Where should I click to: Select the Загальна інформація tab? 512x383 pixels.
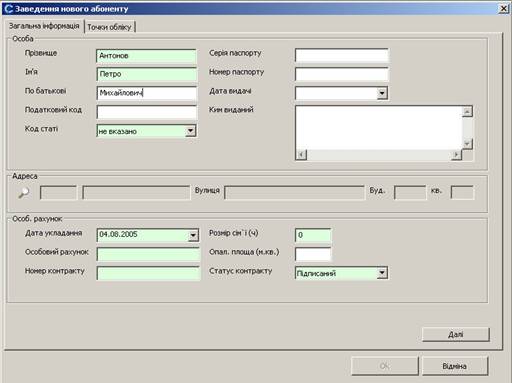point(44,26)
